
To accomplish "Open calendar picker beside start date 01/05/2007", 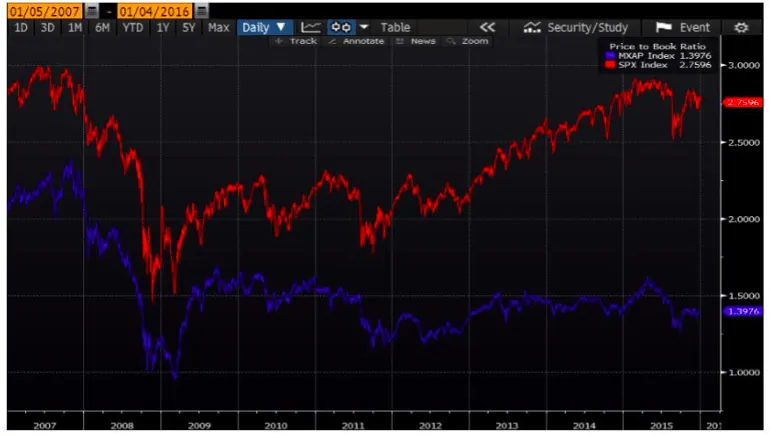I will (92, 11).
